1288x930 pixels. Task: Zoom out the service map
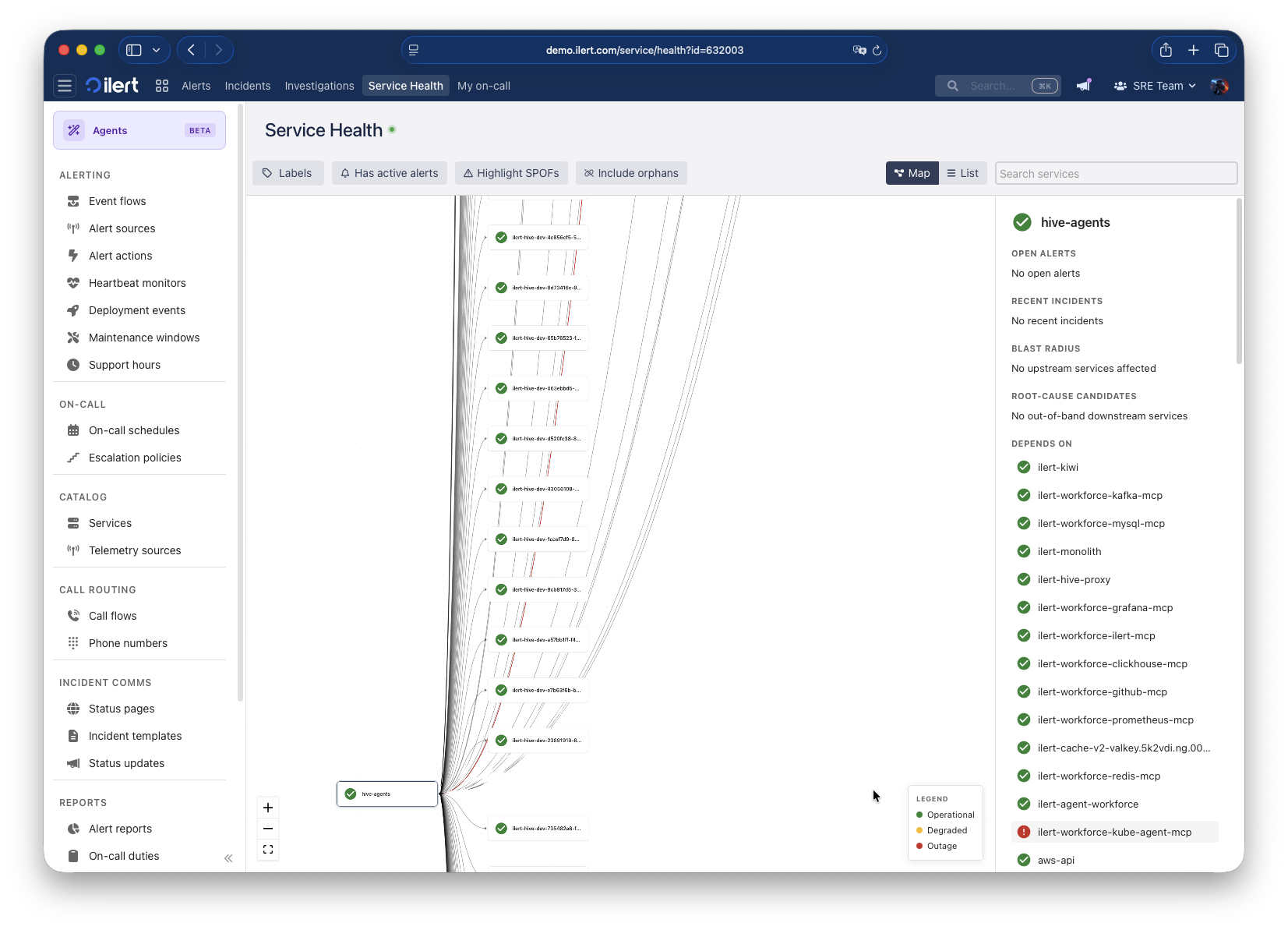click(268, 829)
